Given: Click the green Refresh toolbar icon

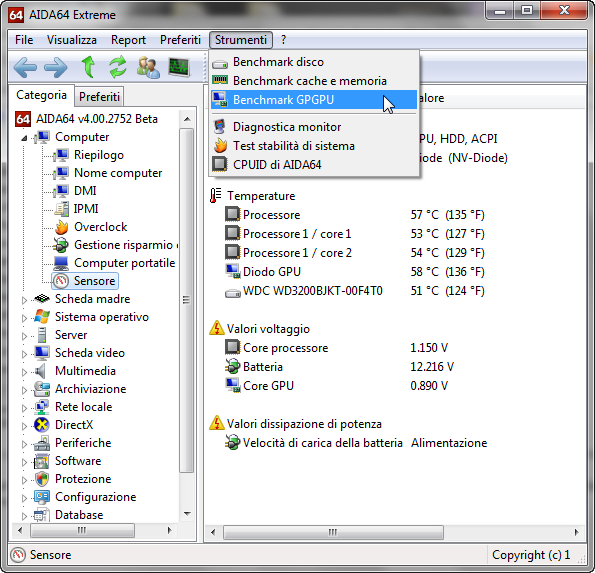Looking at the screenshot, I should 118,67.
